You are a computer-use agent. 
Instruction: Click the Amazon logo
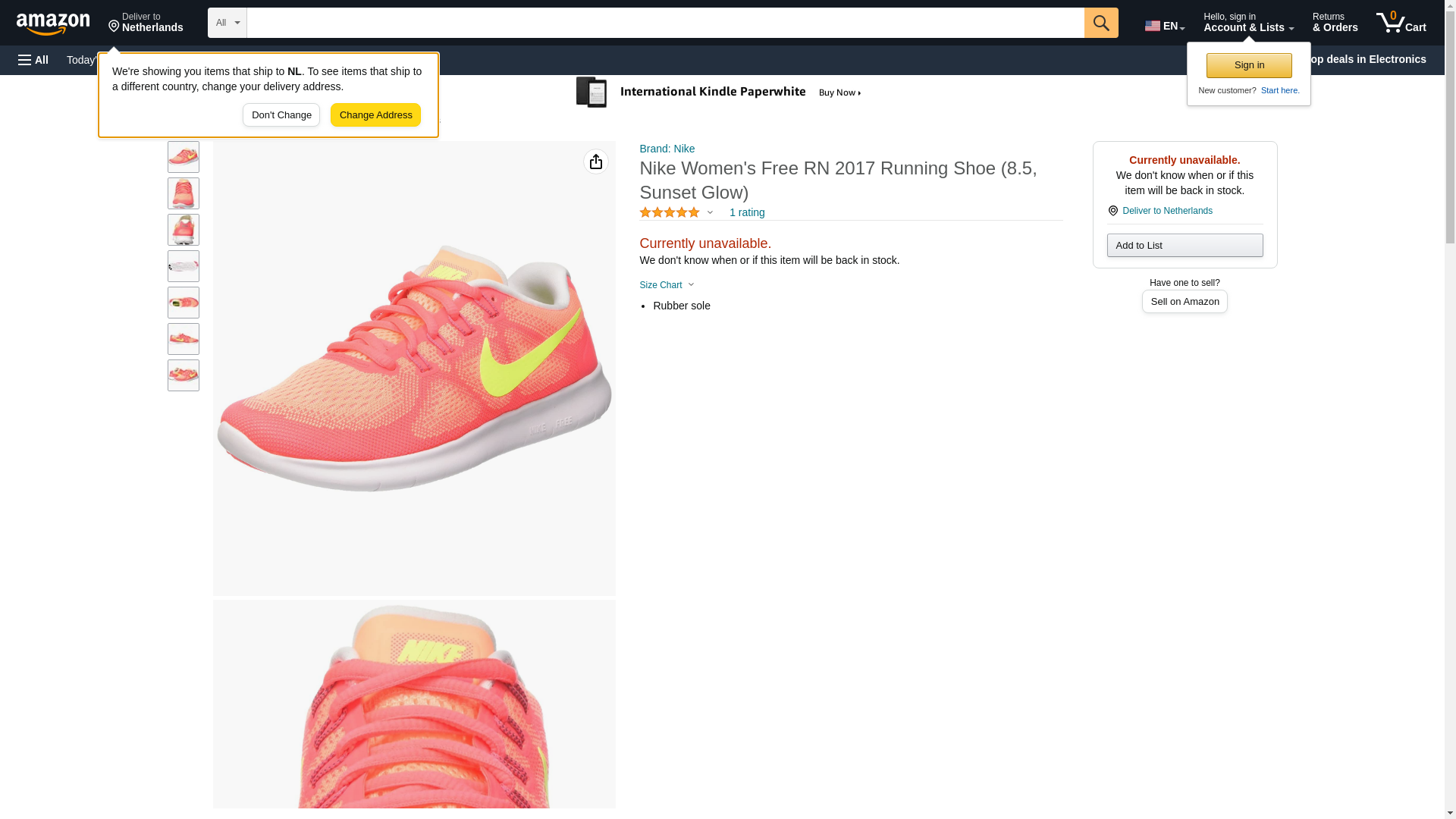tap(53, 24)
